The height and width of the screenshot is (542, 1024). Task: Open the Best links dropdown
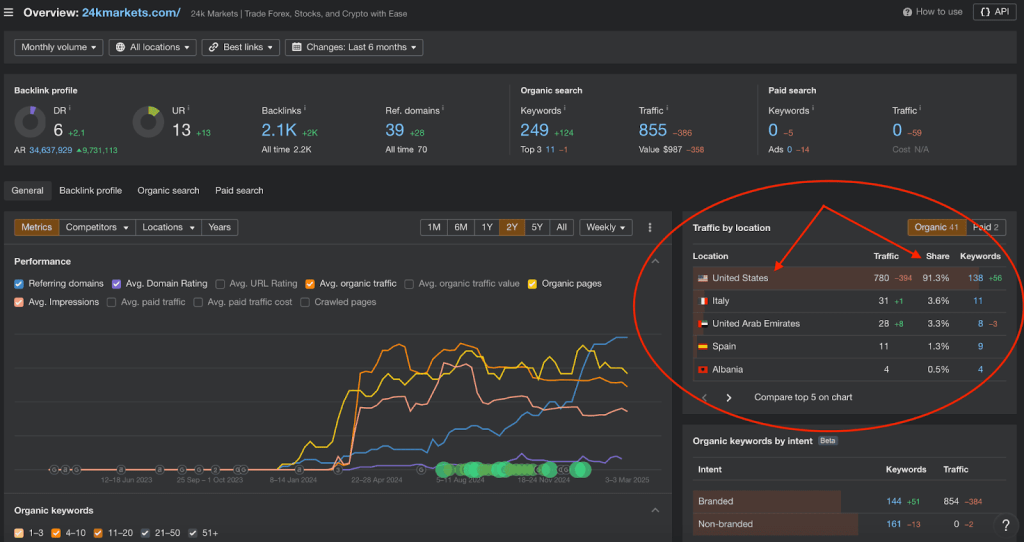pos(241,47)
